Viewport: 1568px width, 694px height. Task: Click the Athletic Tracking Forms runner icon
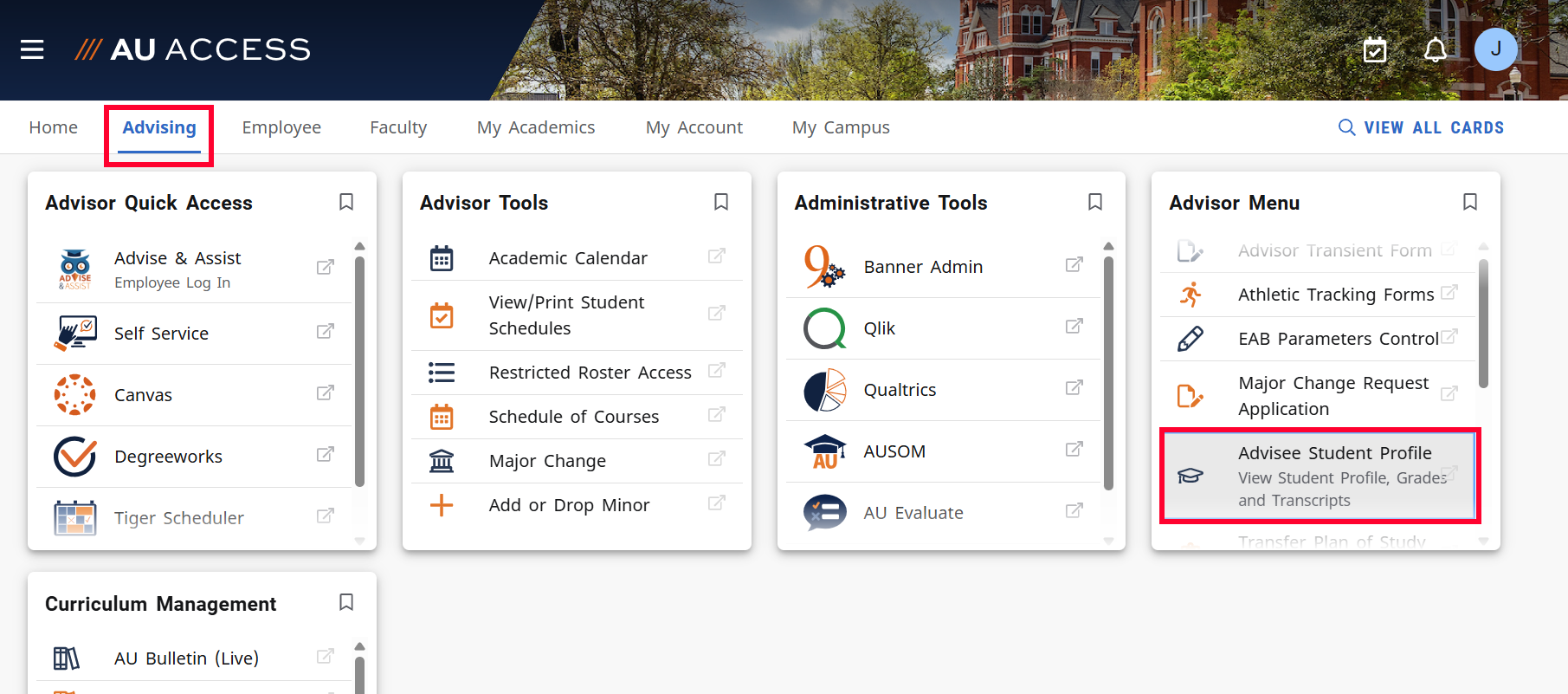(1191, 295)
